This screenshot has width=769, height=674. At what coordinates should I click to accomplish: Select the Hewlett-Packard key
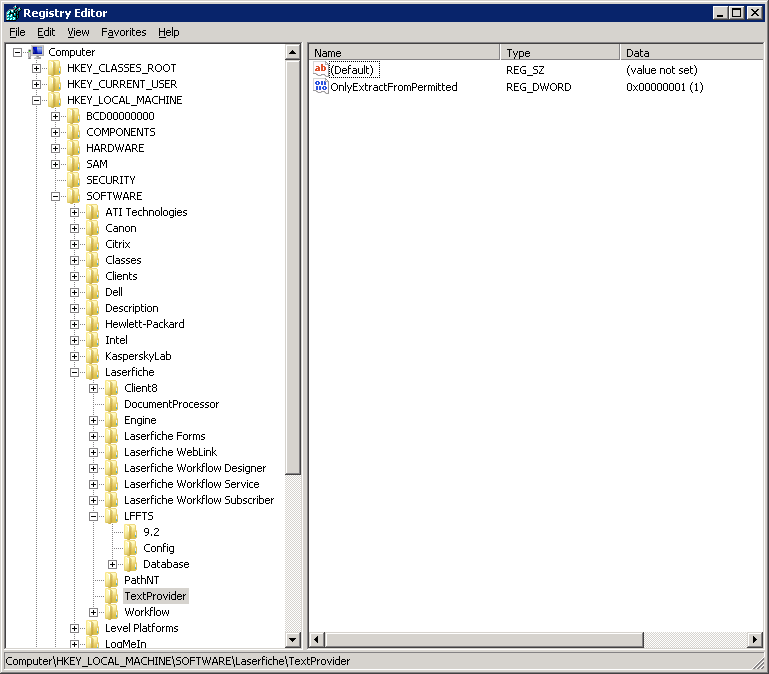pos(145,324)
